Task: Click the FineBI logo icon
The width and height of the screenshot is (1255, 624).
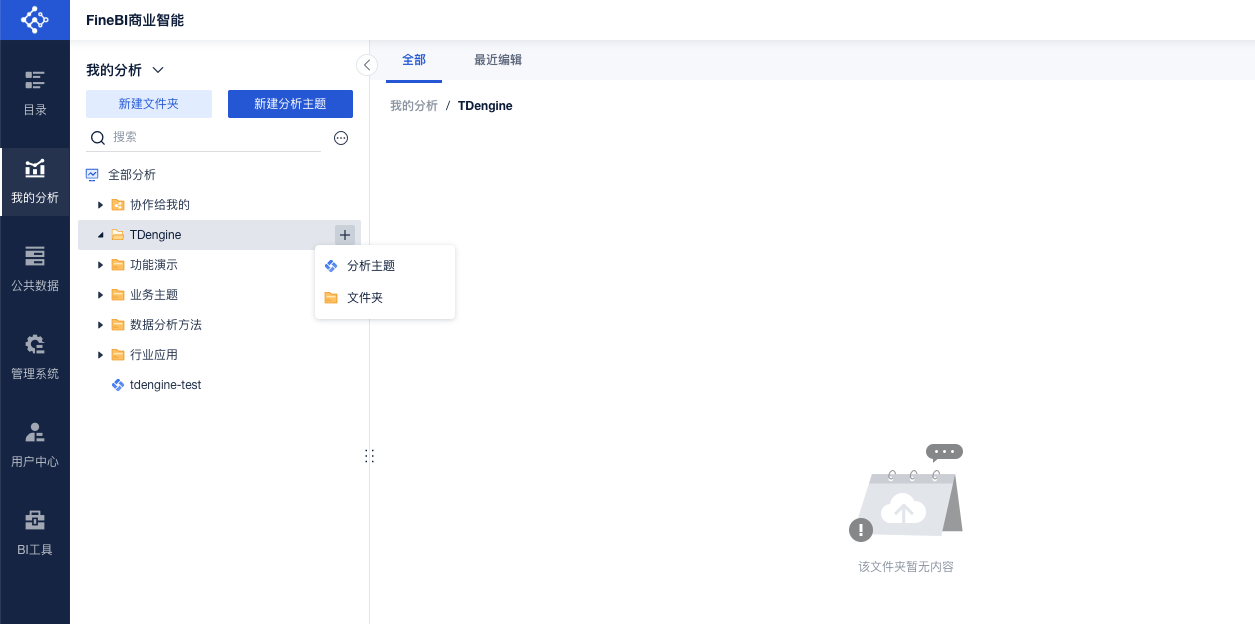Action: click(34, 20)
